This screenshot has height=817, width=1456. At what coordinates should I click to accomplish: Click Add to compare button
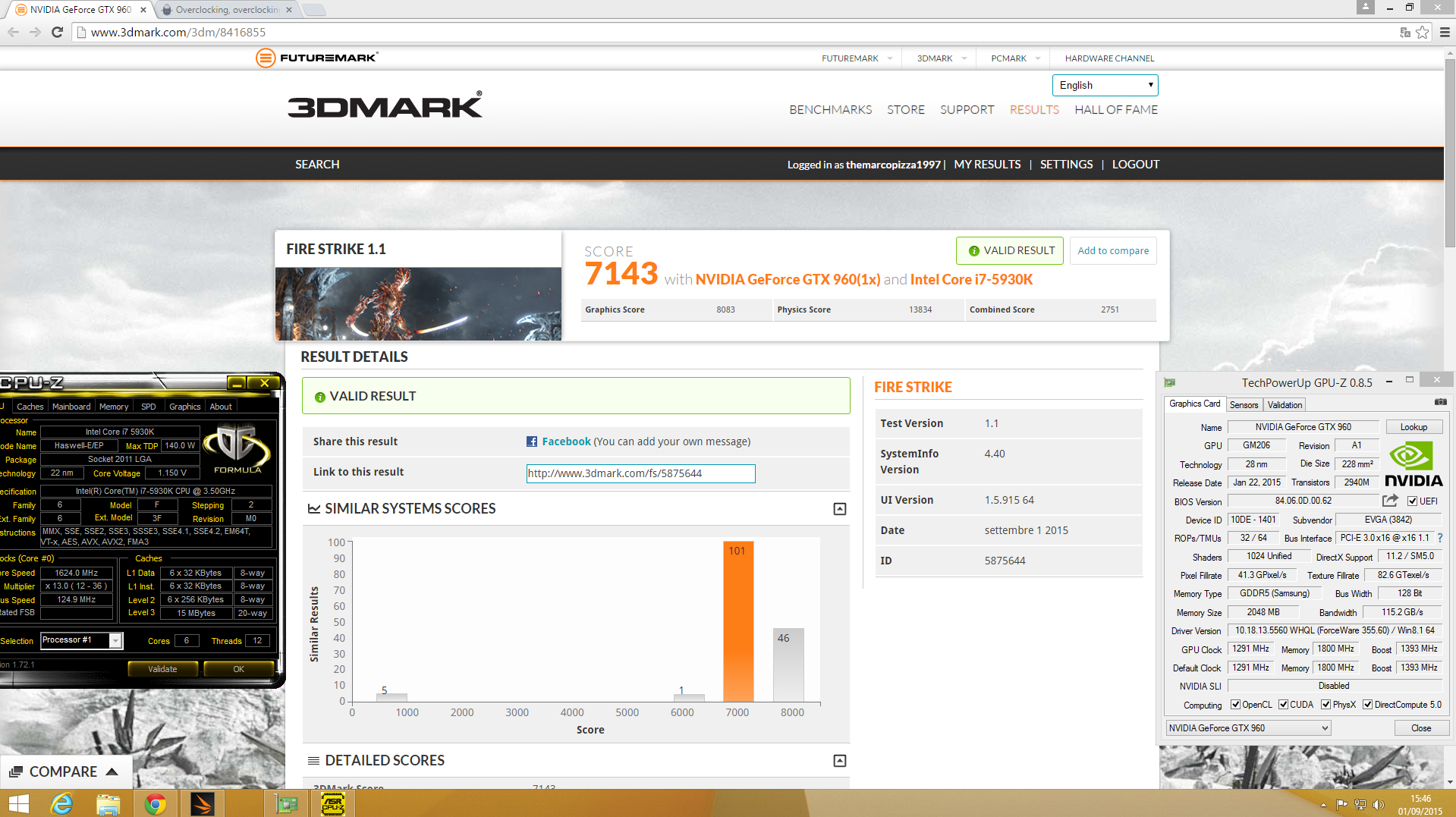(x=1113, y=251)
